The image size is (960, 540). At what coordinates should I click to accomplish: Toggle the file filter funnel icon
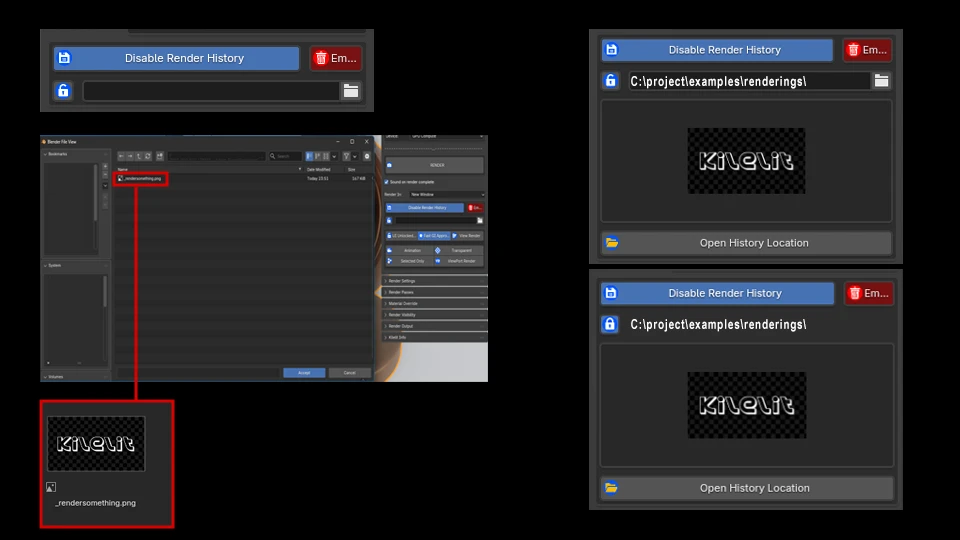346,156
